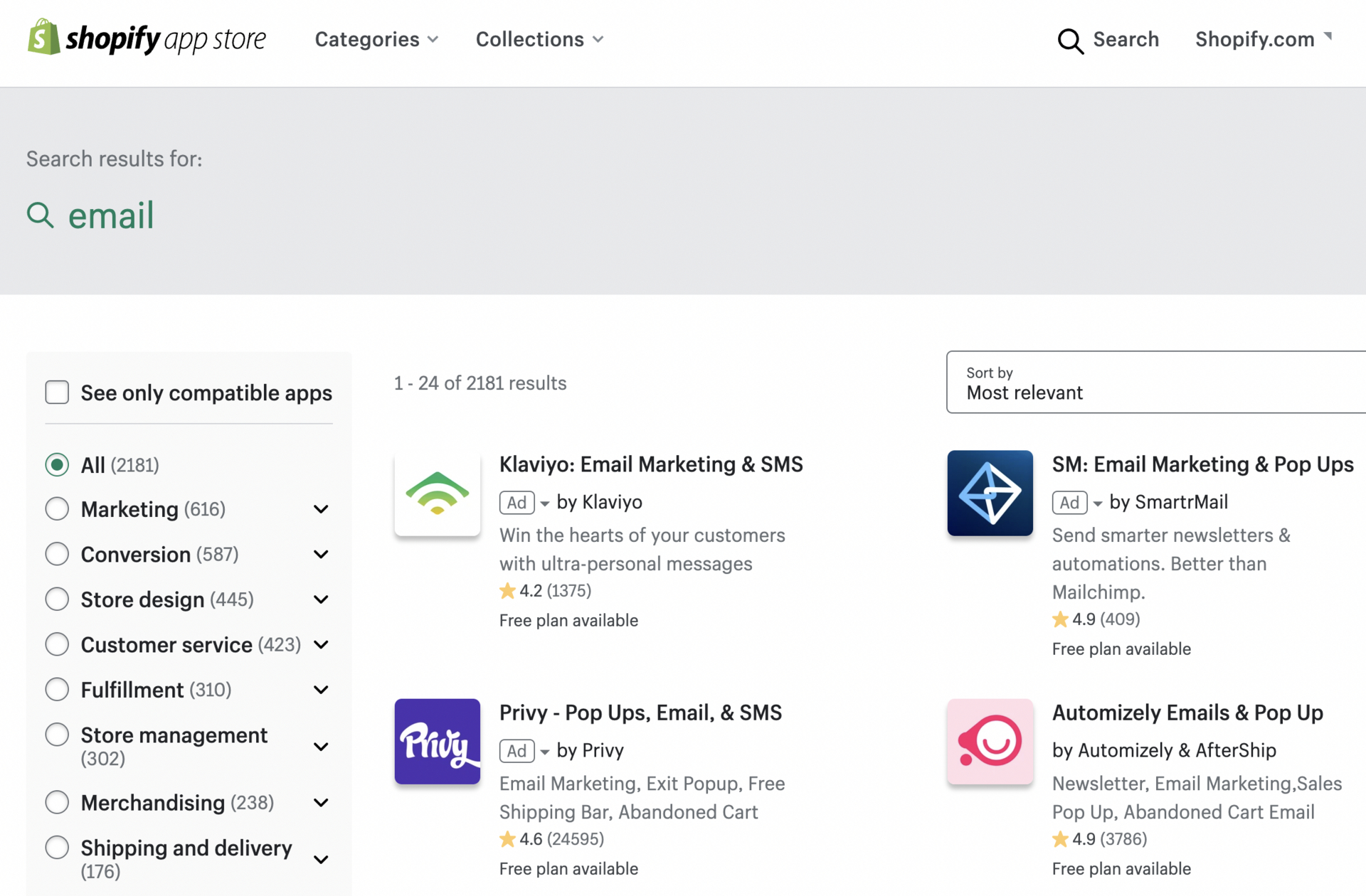Open the Sort by Most relevant dropdown

point(1156,382)
